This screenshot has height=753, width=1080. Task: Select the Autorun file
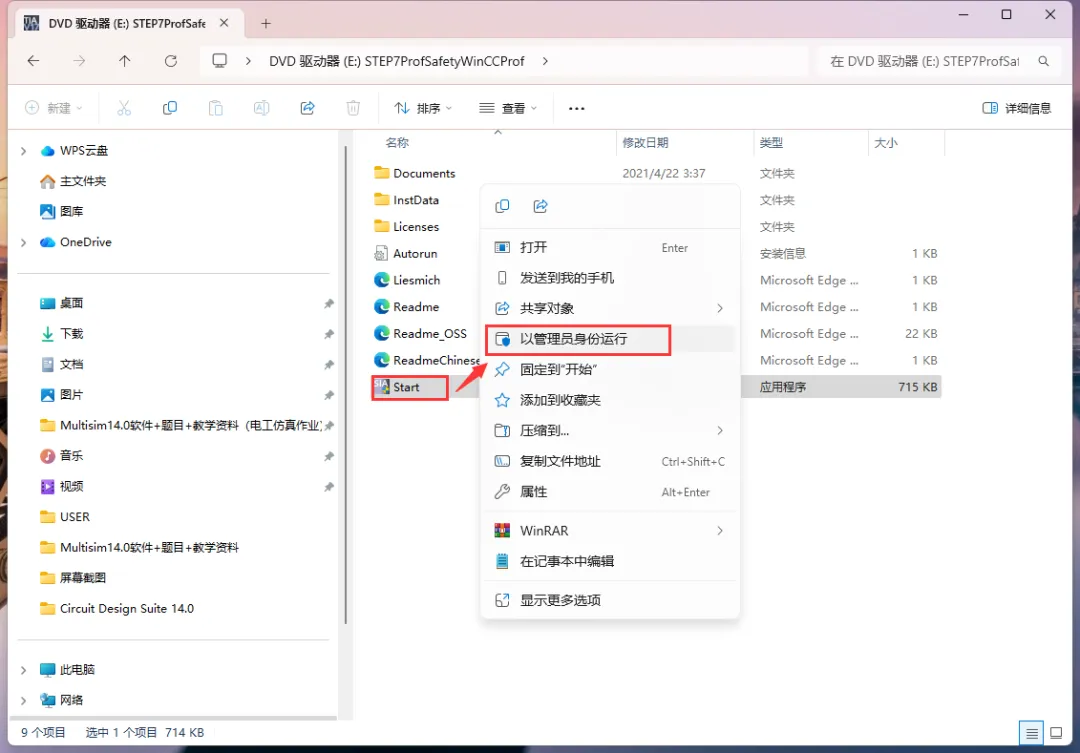(406, 254)
